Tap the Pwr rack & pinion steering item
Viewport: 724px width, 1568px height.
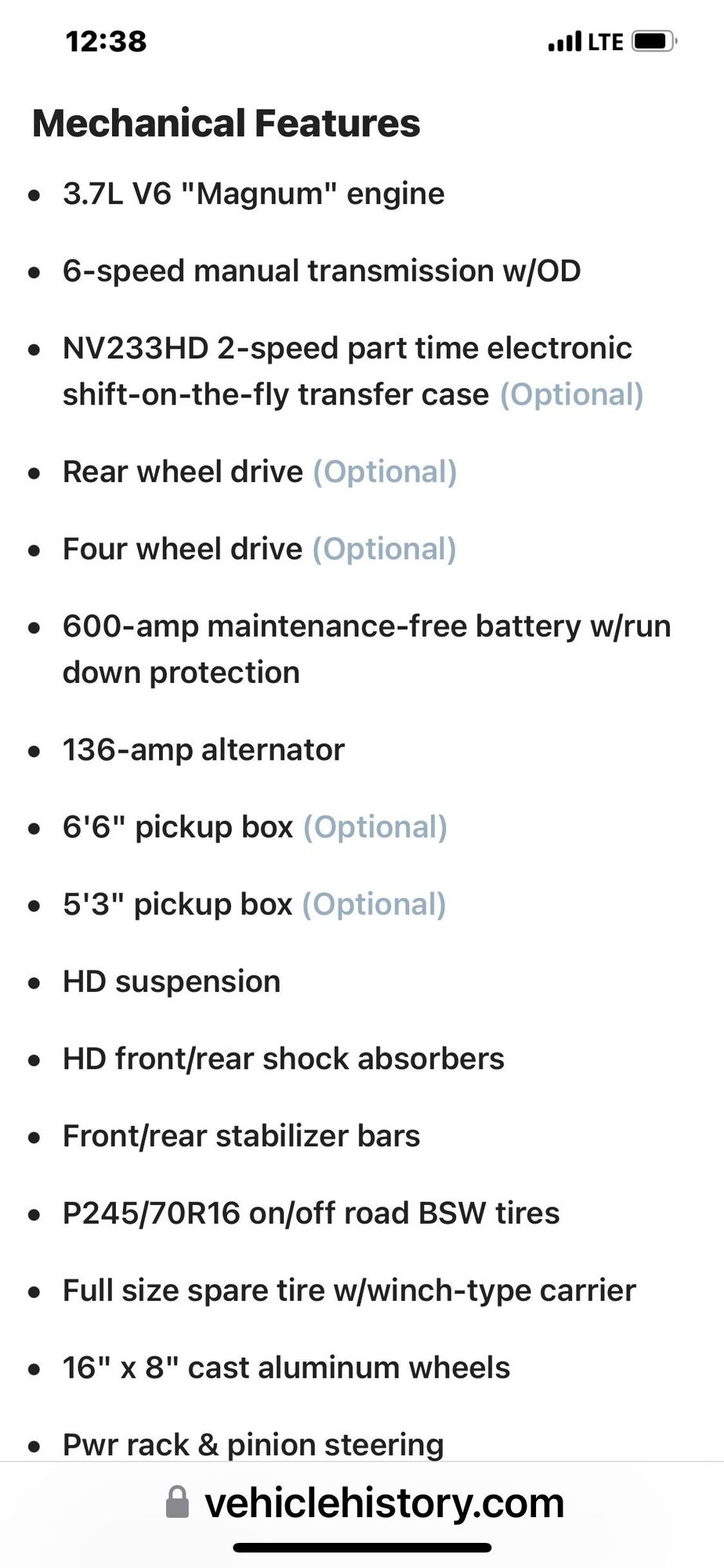coord(253,1444)
